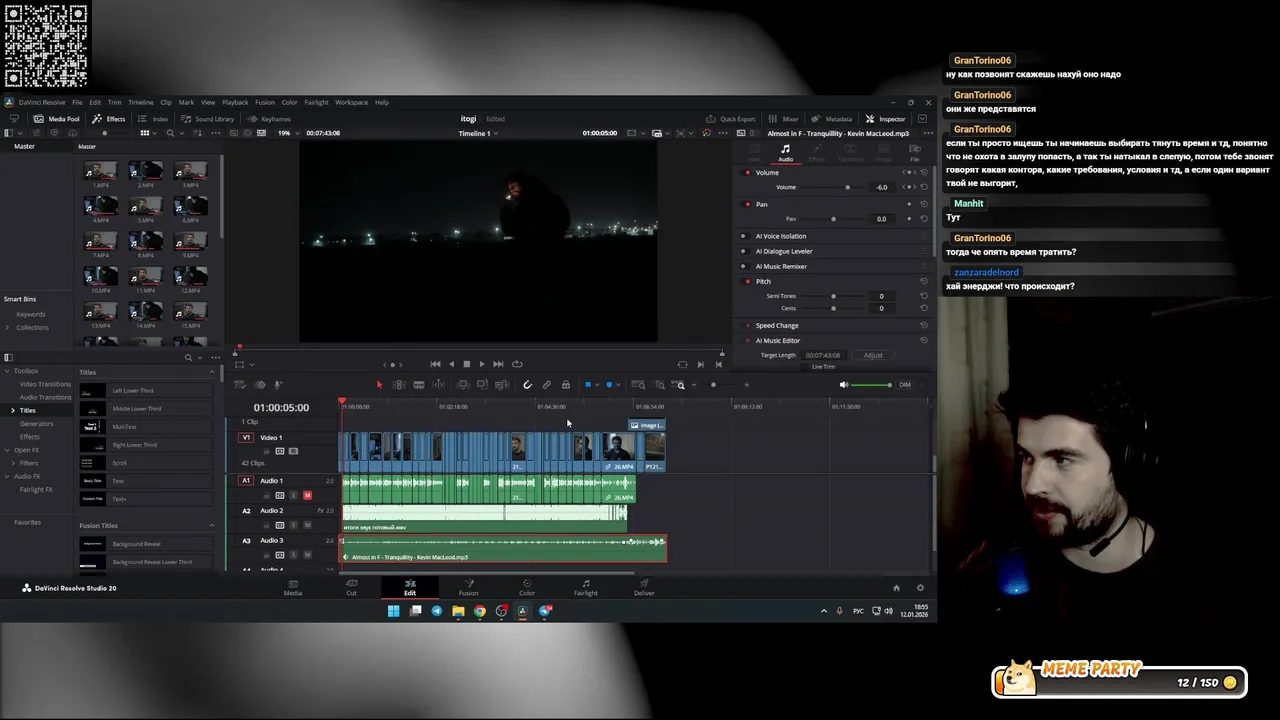Add keyframe for the Pan section
This screenshot has height=720, width=1280.
tap(909, 204)
